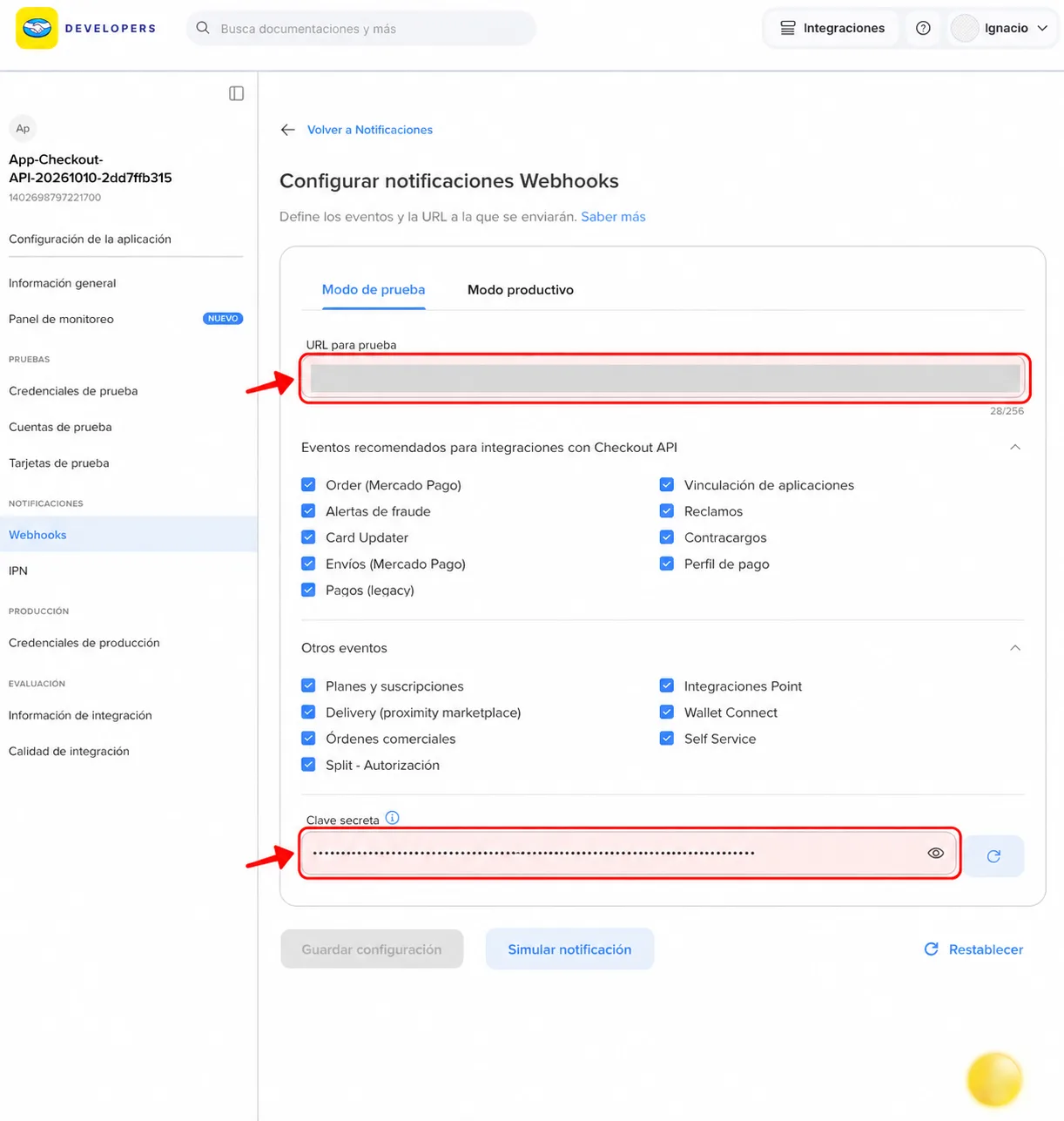Click App-Checkout-API application name

click(x=91, y=168)
